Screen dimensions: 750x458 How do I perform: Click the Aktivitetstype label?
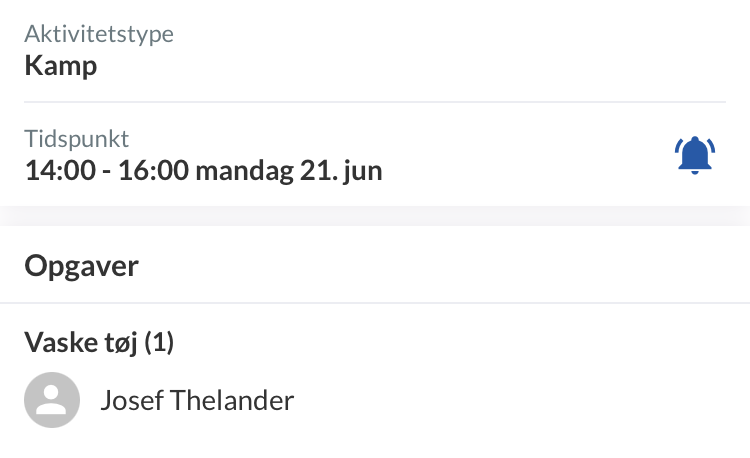coord(99,34)
